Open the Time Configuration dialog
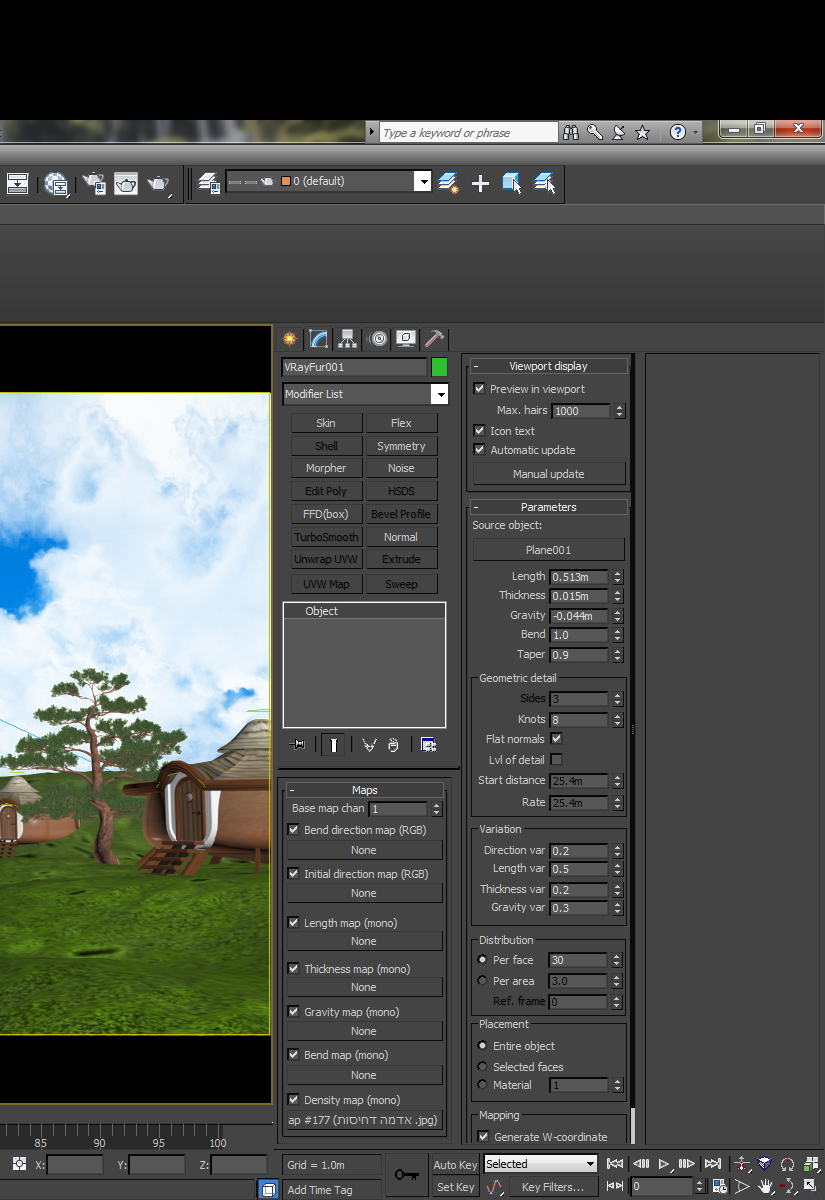 [719, 1187]
